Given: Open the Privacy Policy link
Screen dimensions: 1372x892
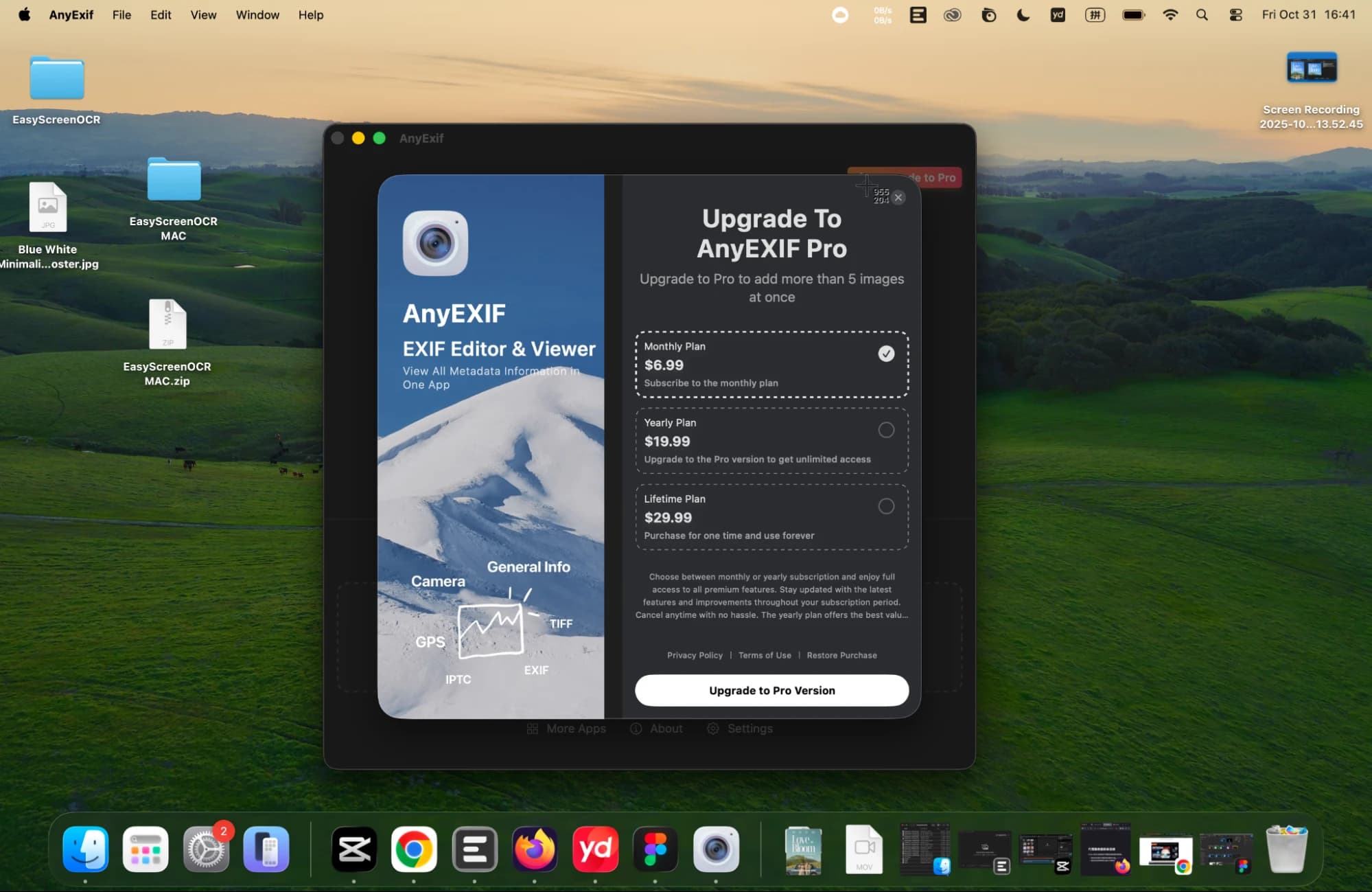Looking at the screenshot, I should coord(695,655).
